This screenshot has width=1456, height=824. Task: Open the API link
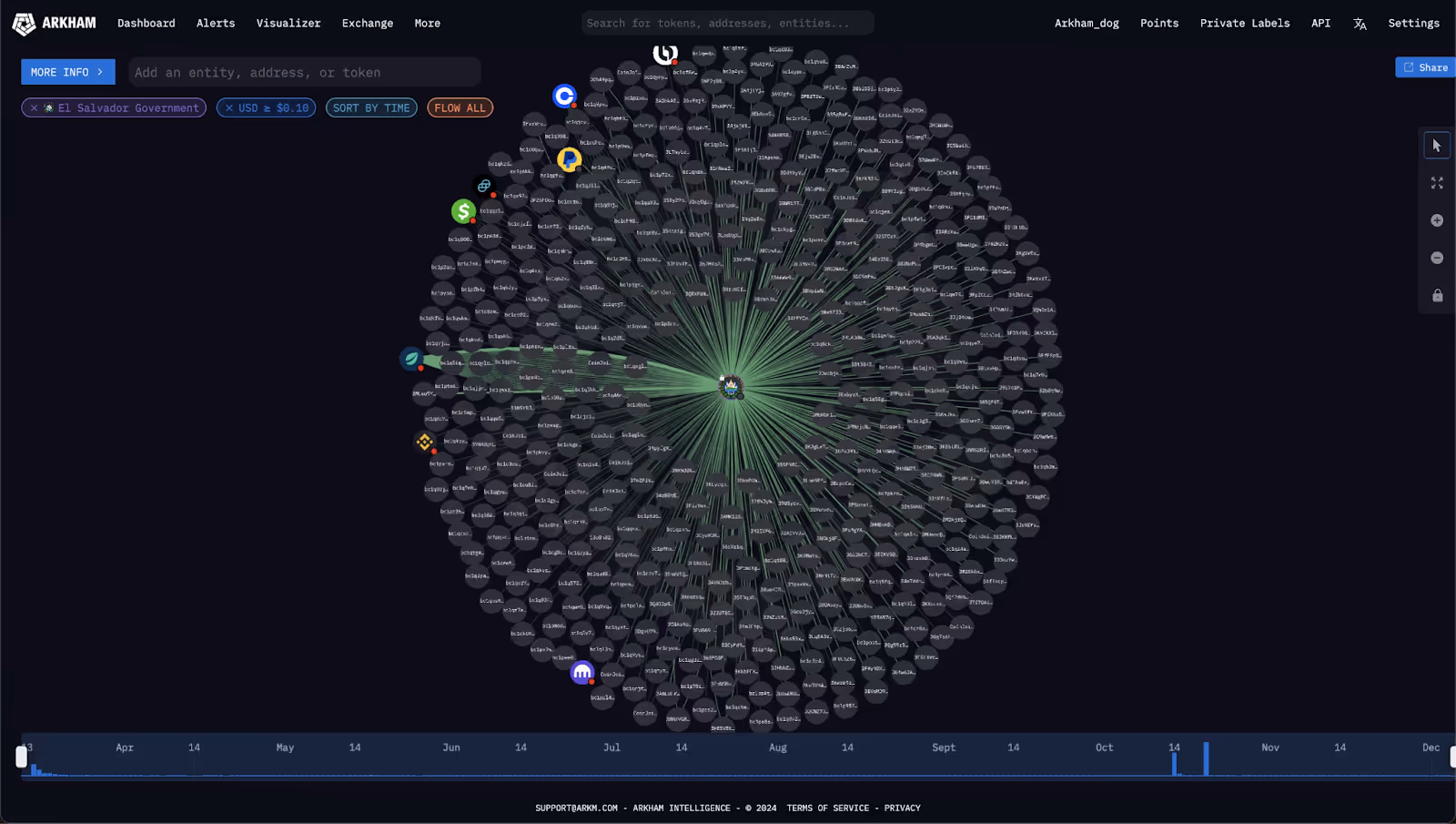point(1320,24)
